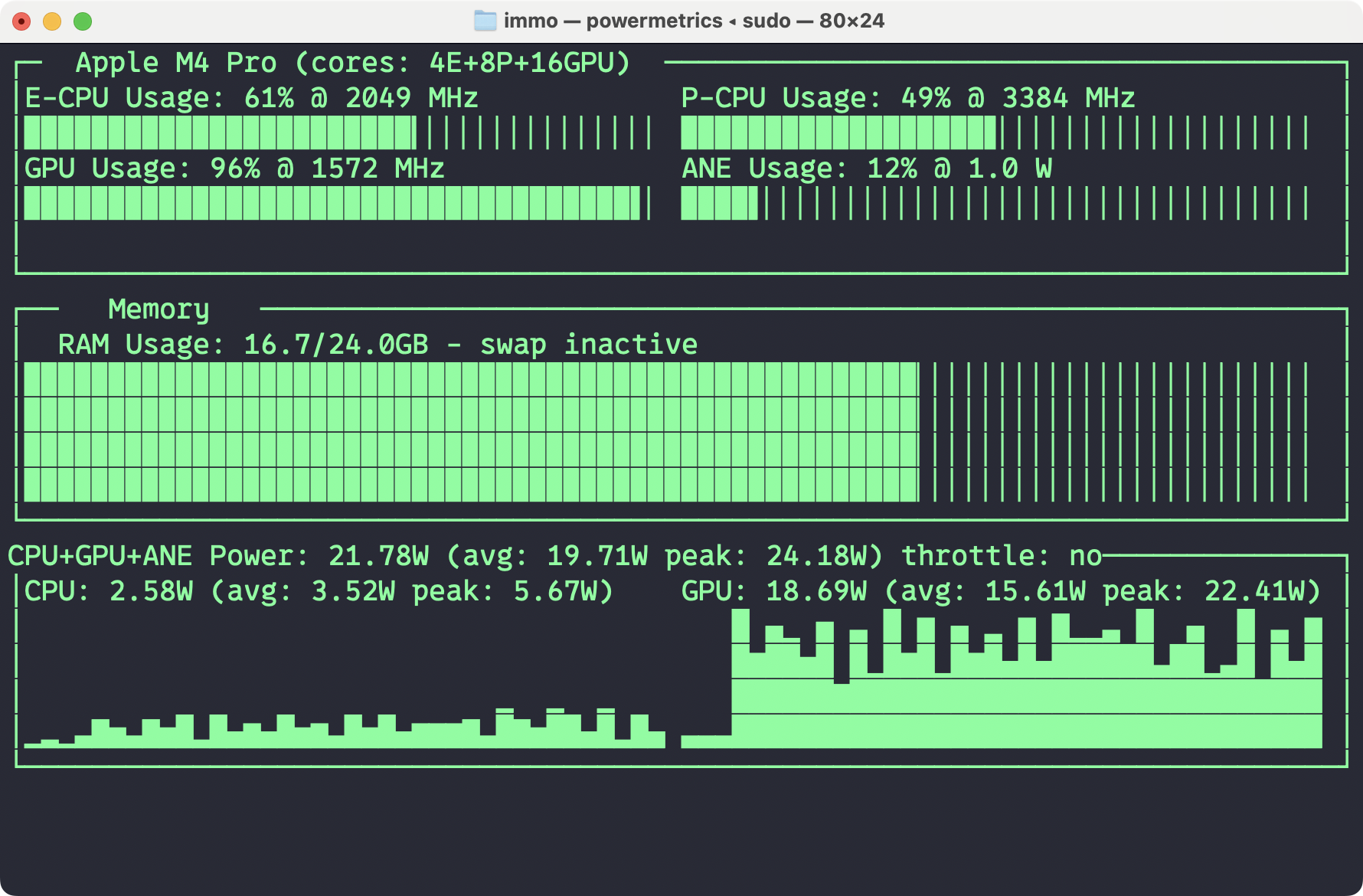Screen dimensions: 1363x896
Task: Select the 'ANE Usage: 12% @ 1.0 W' text
Action: (867, 168)
